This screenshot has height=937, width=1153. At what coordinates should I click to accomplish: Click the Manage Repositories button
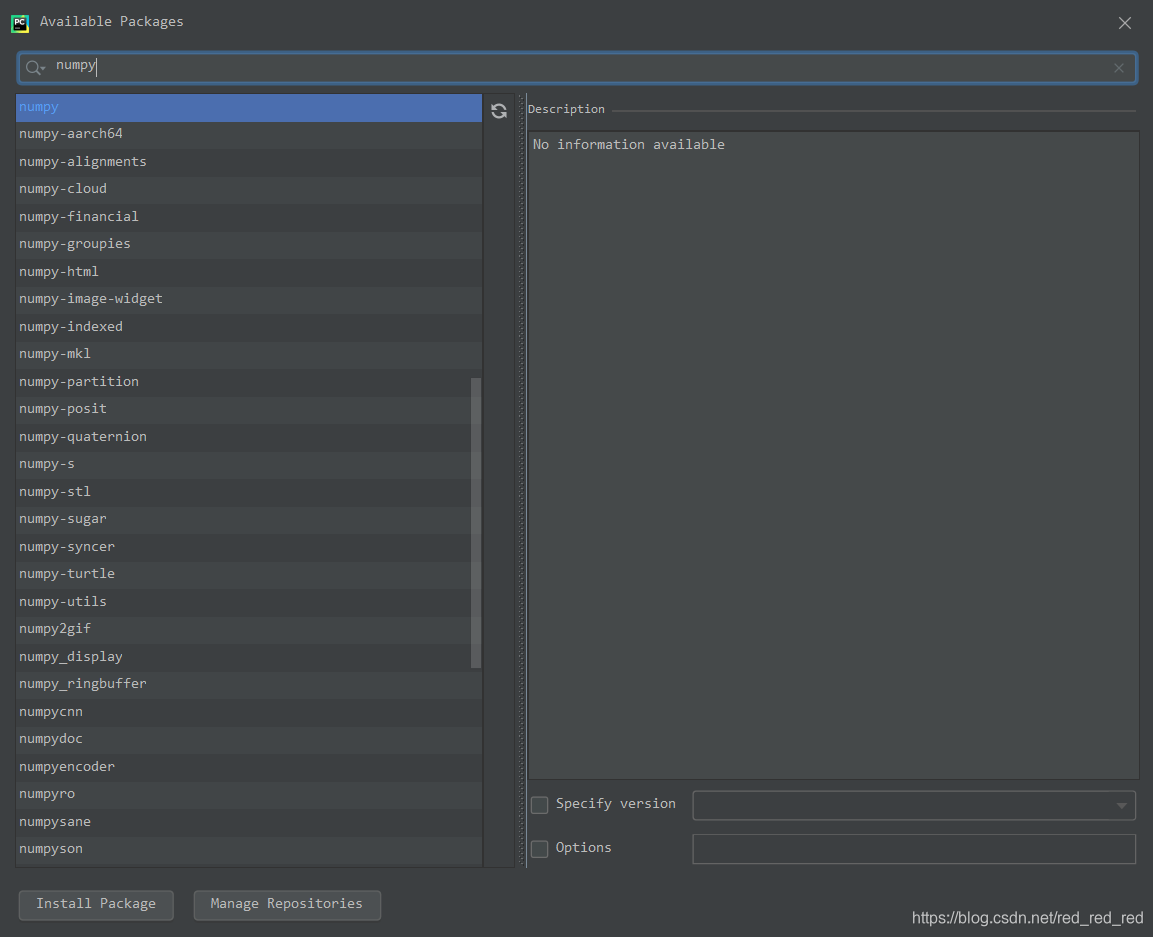coord(287,905)
